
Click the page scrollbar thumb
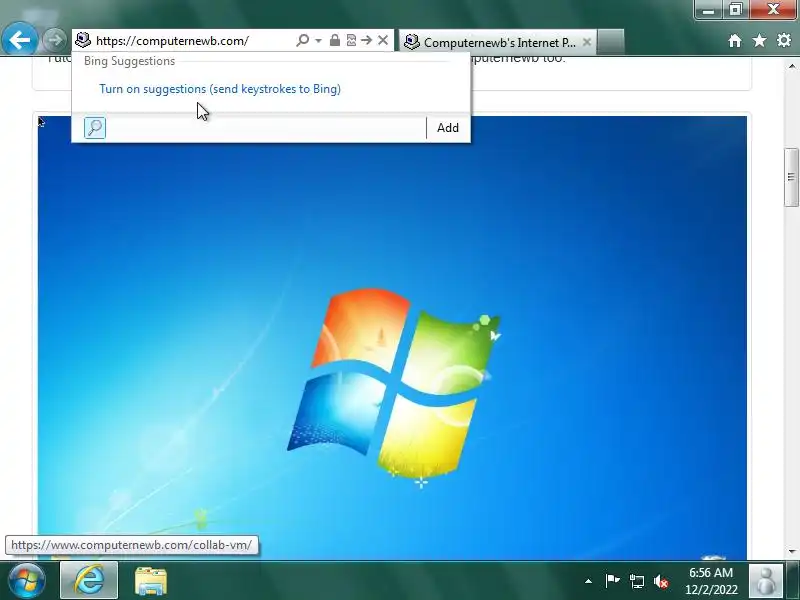(791, 177)
